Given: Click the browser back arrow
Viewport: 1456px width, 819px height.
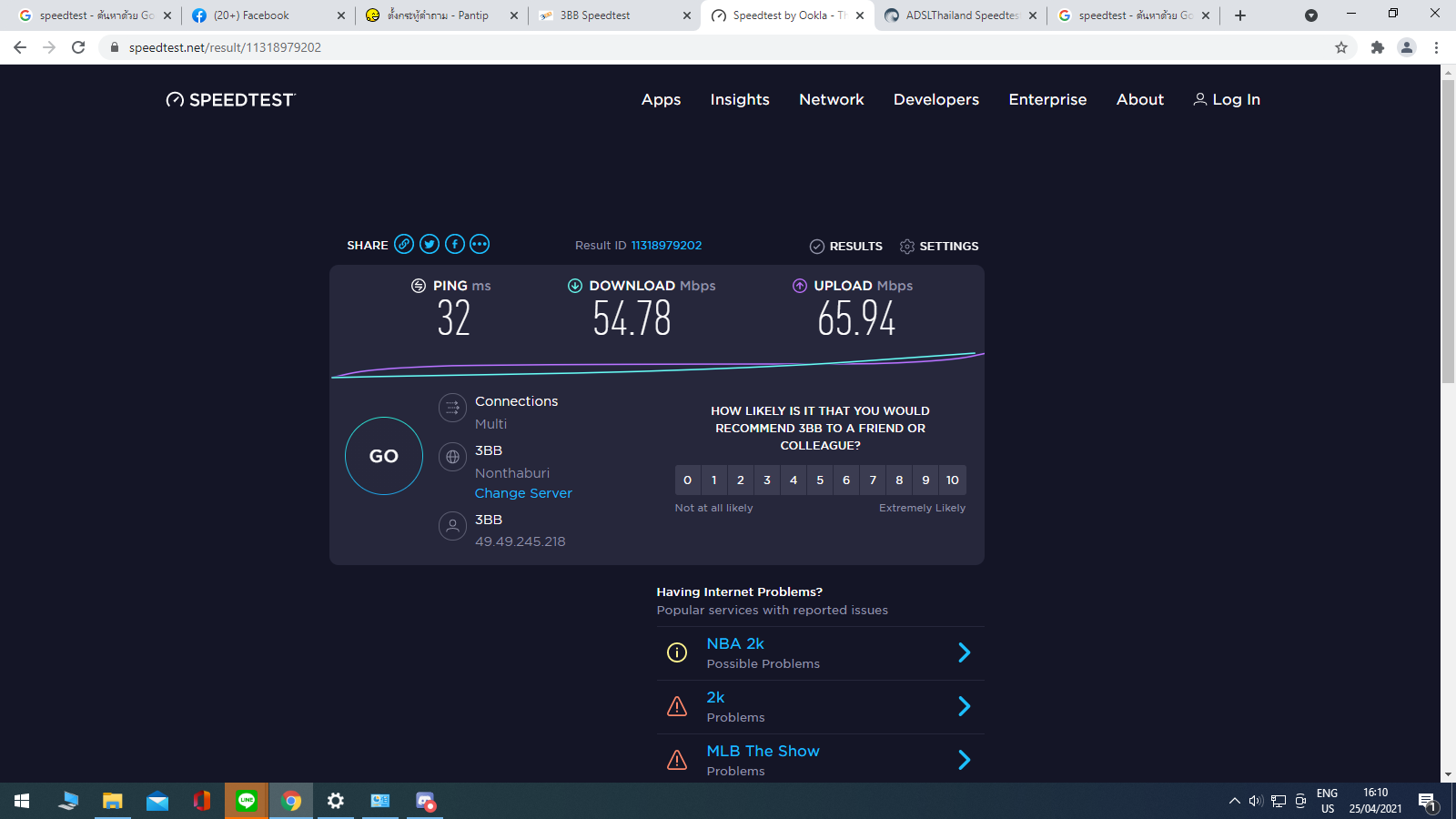Looking at the screenshot, I should tap(20, 47).
